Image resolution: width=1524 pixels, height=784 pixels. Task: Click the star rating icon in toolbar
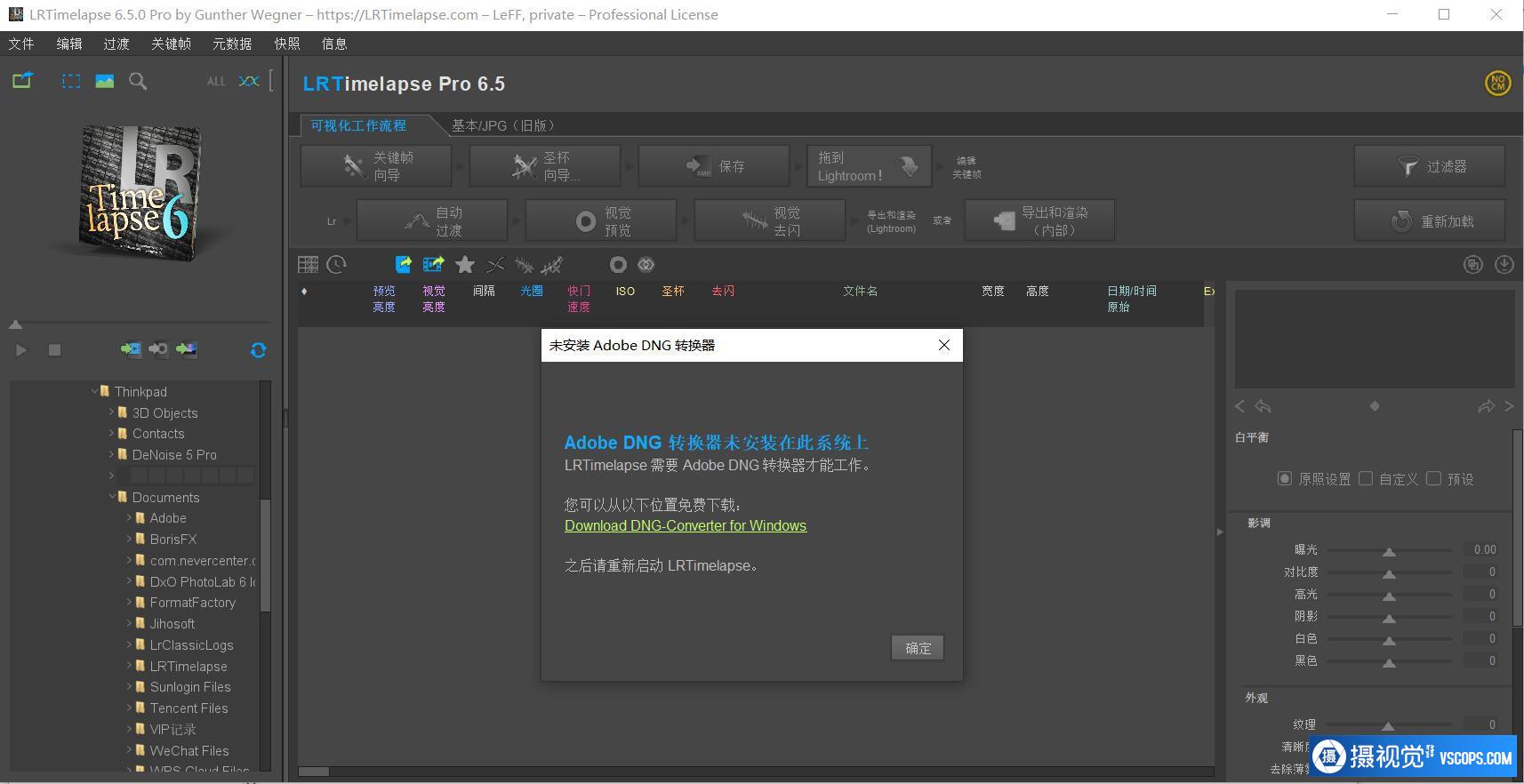(465, 265)
